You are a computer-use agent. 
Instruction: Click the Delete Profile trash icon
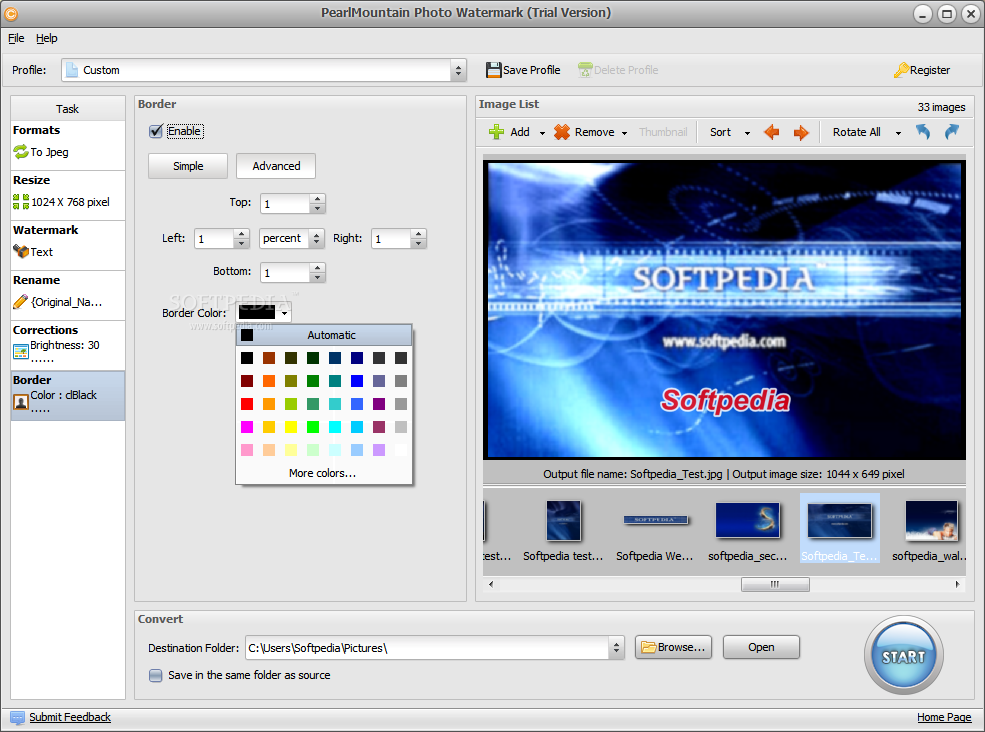click(585, 70)
